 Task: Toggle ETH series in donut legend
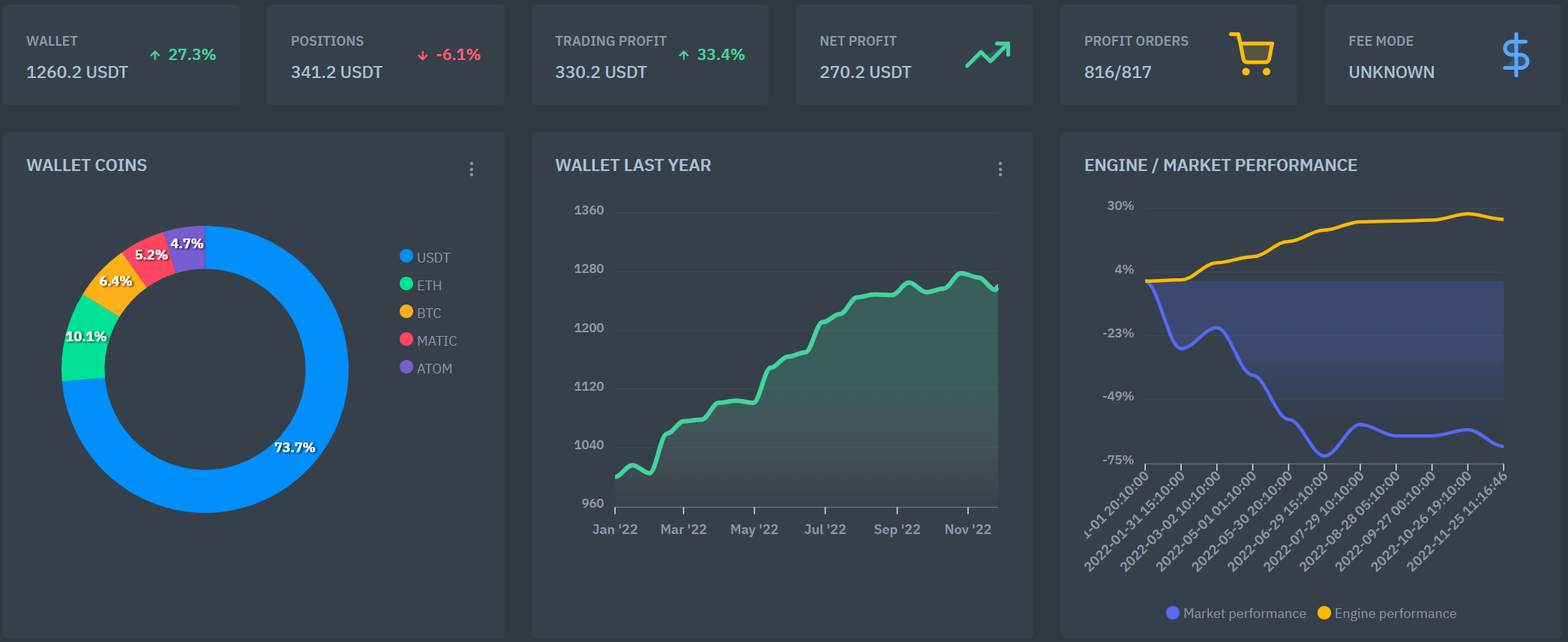pyautogui.click(x=421, y=285)
